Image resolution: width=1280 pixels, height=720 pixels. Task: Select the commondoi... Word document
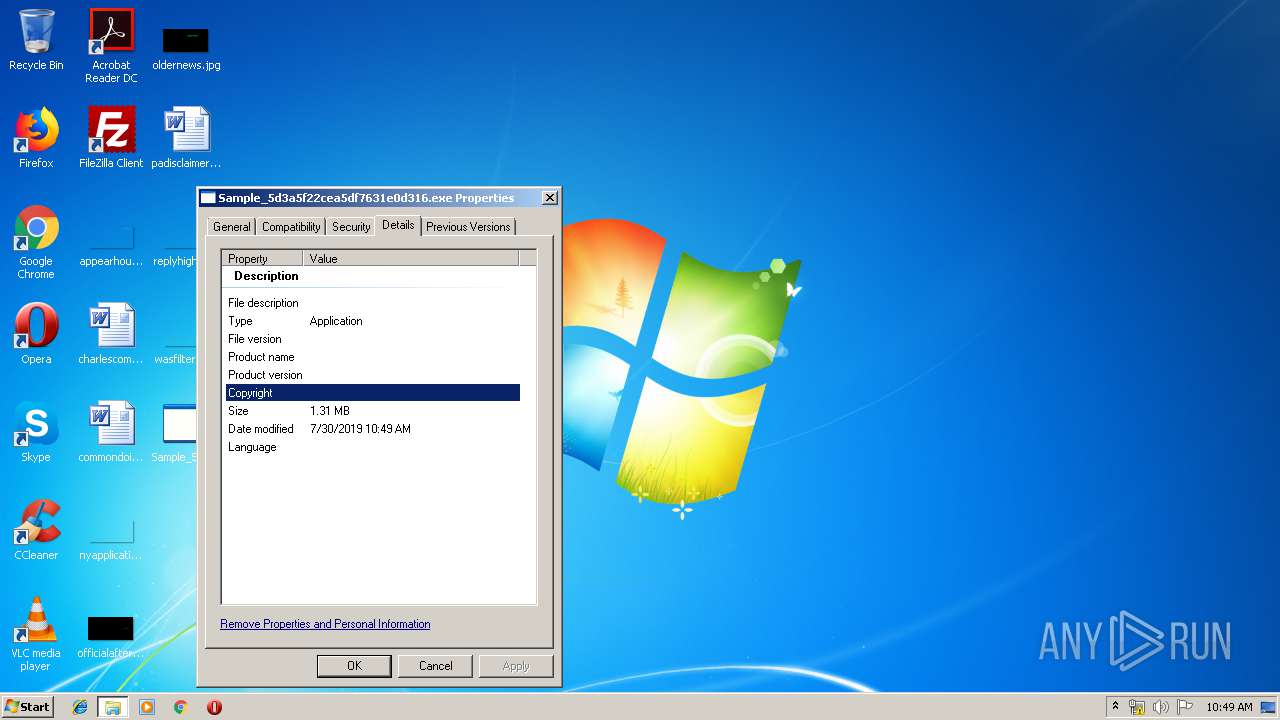[111, 432]
